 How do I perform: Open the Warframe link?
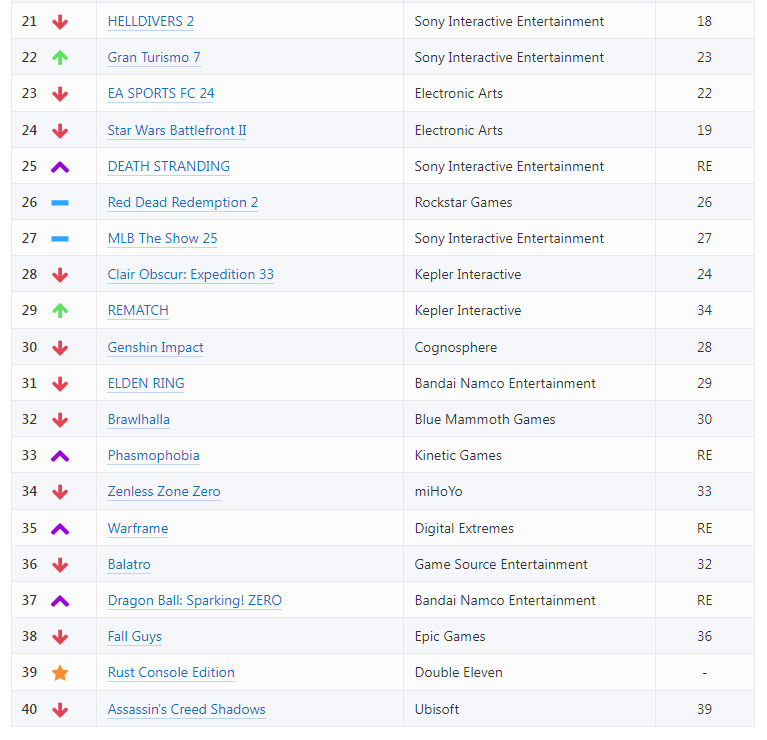pyautogui.click(x=137, y=528)
